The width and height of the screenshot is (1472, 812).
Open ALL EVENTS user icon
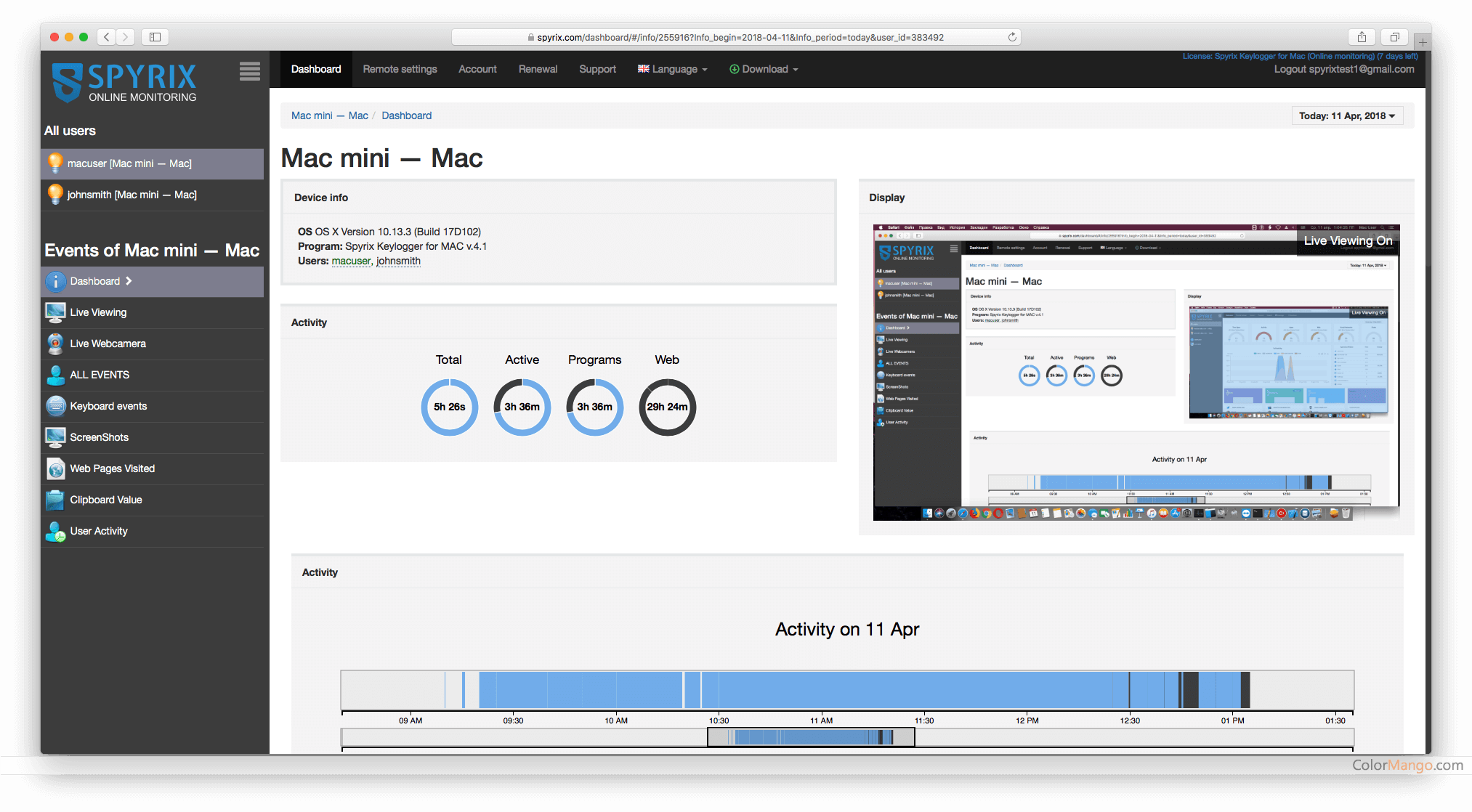click(55, 375)
